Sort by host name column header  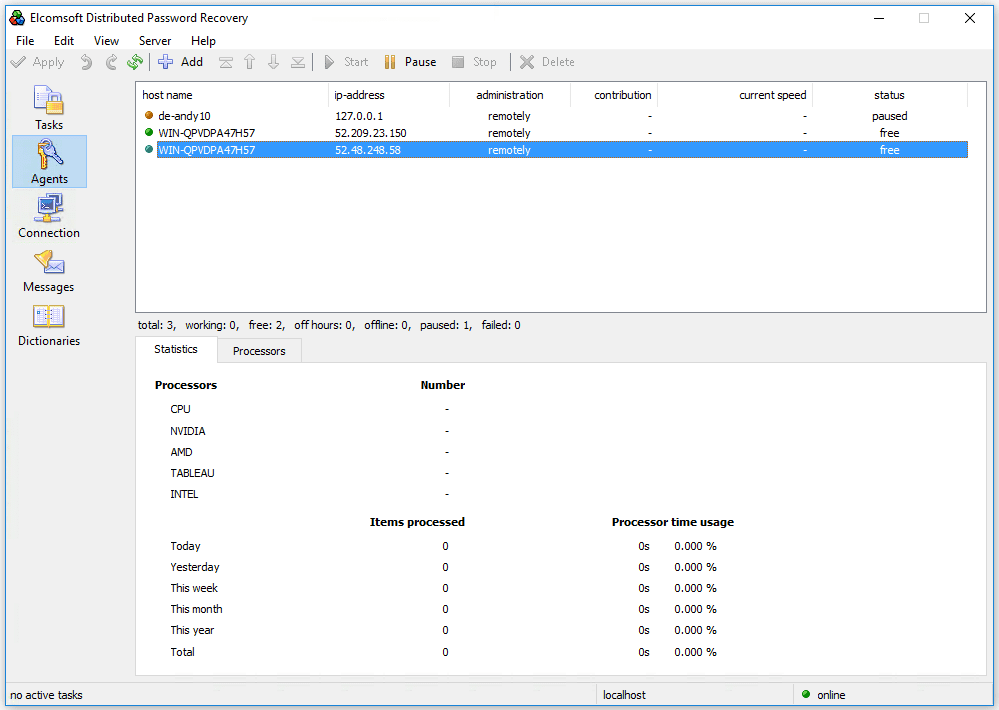click(x=233, y=95)
